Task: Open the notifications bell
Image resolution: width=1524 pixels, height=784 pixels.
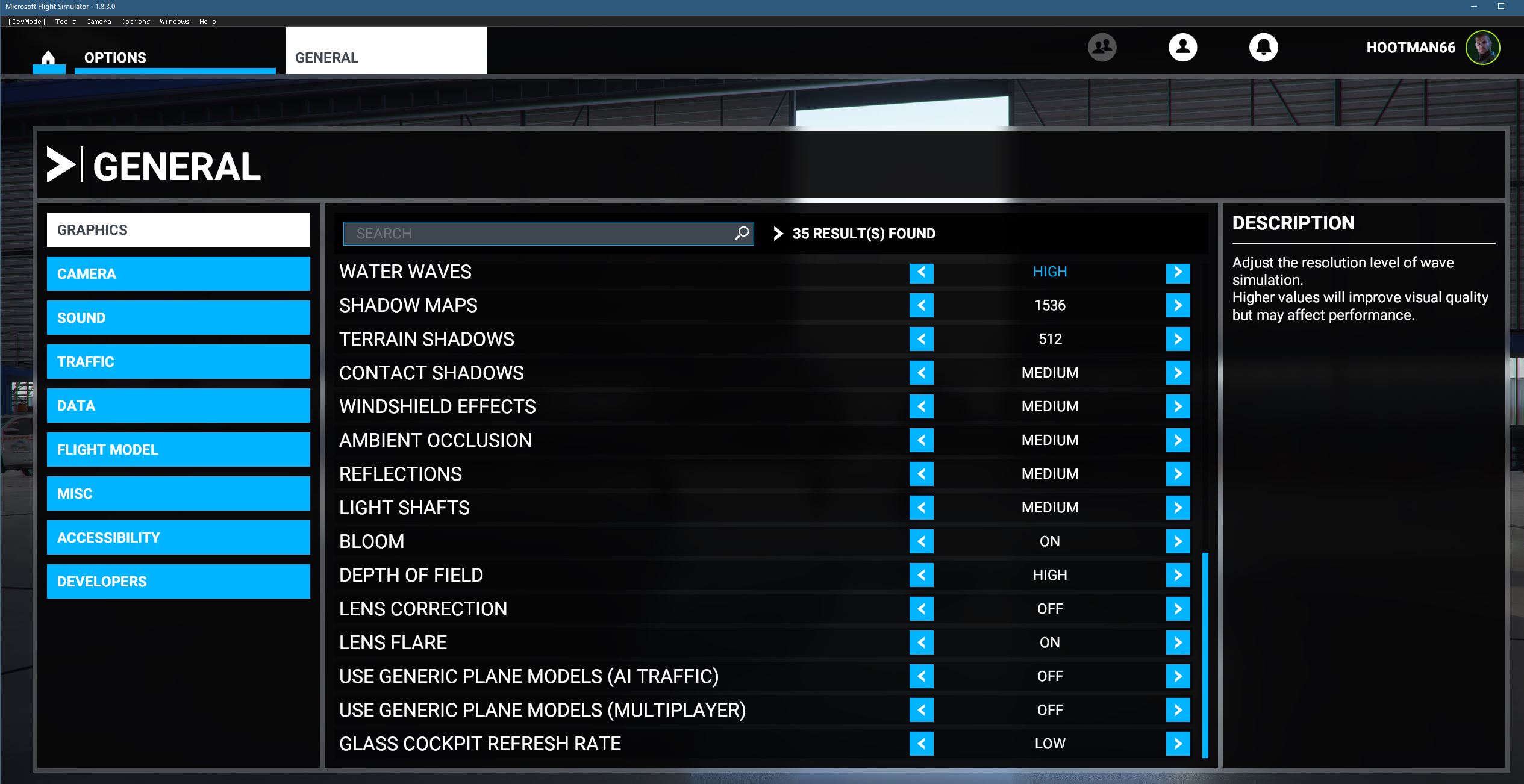Action: click(x=1263, y=47)
